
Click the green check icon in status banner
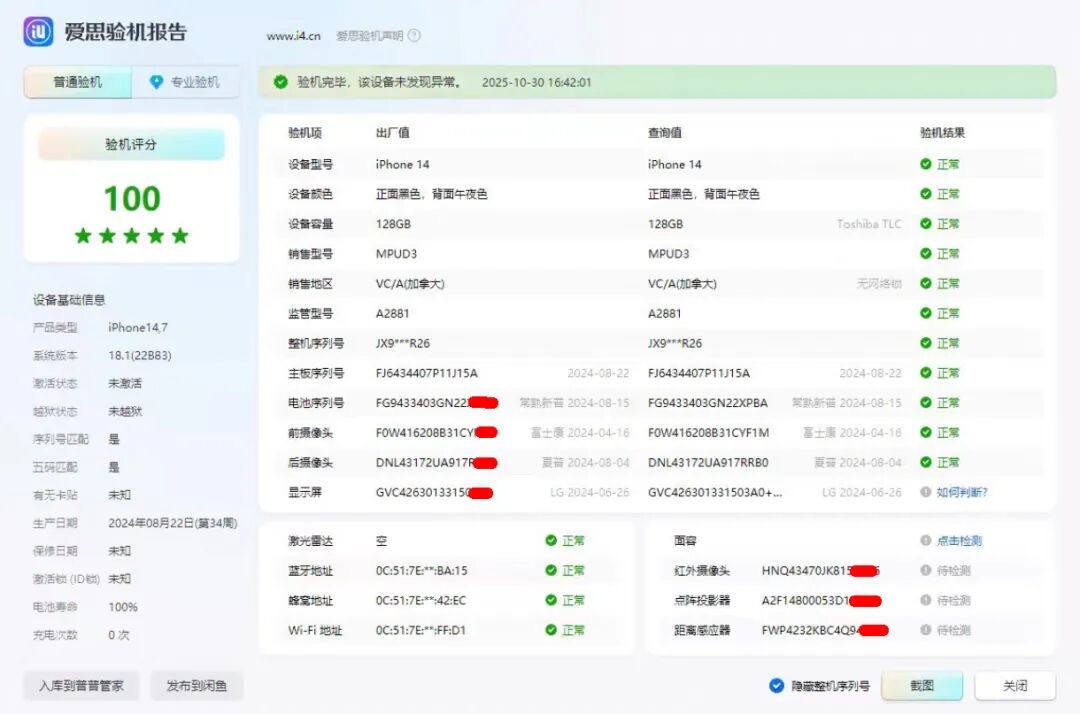281,82
